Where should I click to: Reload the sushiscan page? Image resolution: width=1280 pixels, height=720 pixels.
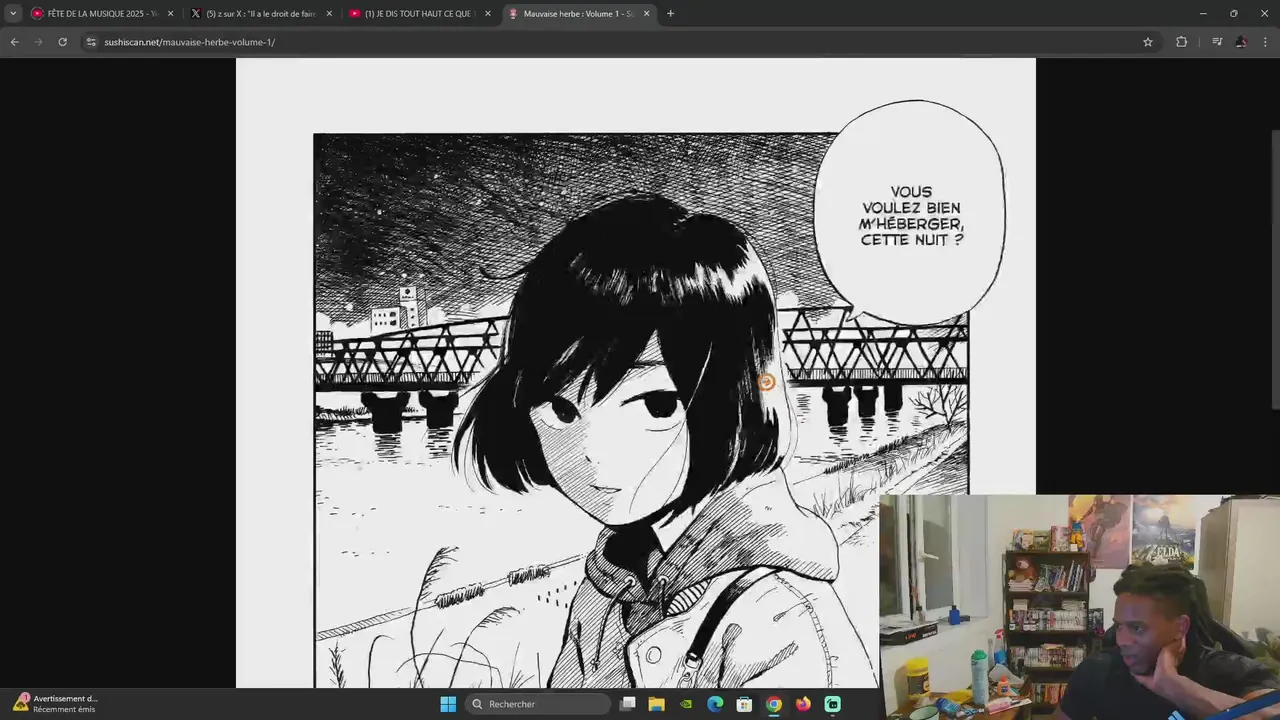point(62,42)
